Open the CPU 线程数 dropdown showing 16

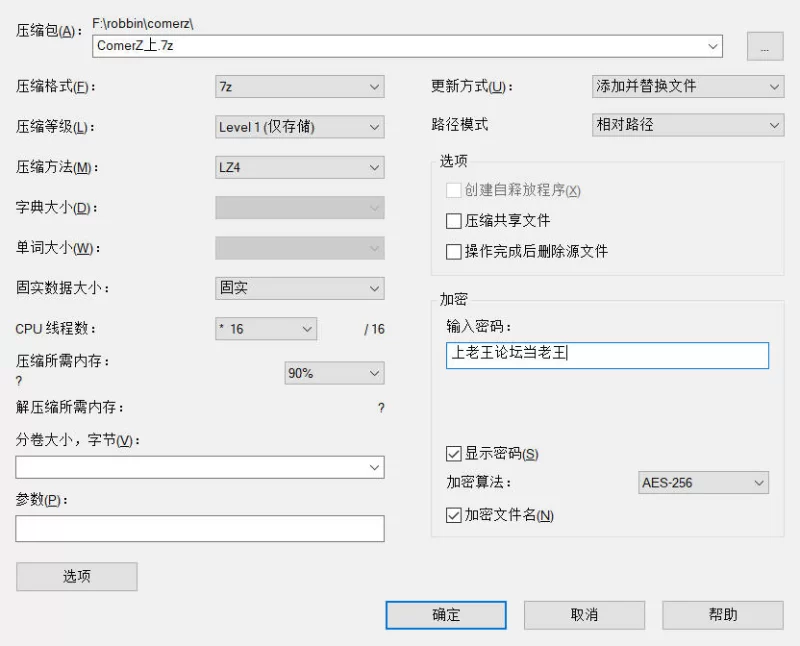click(266, 329)
